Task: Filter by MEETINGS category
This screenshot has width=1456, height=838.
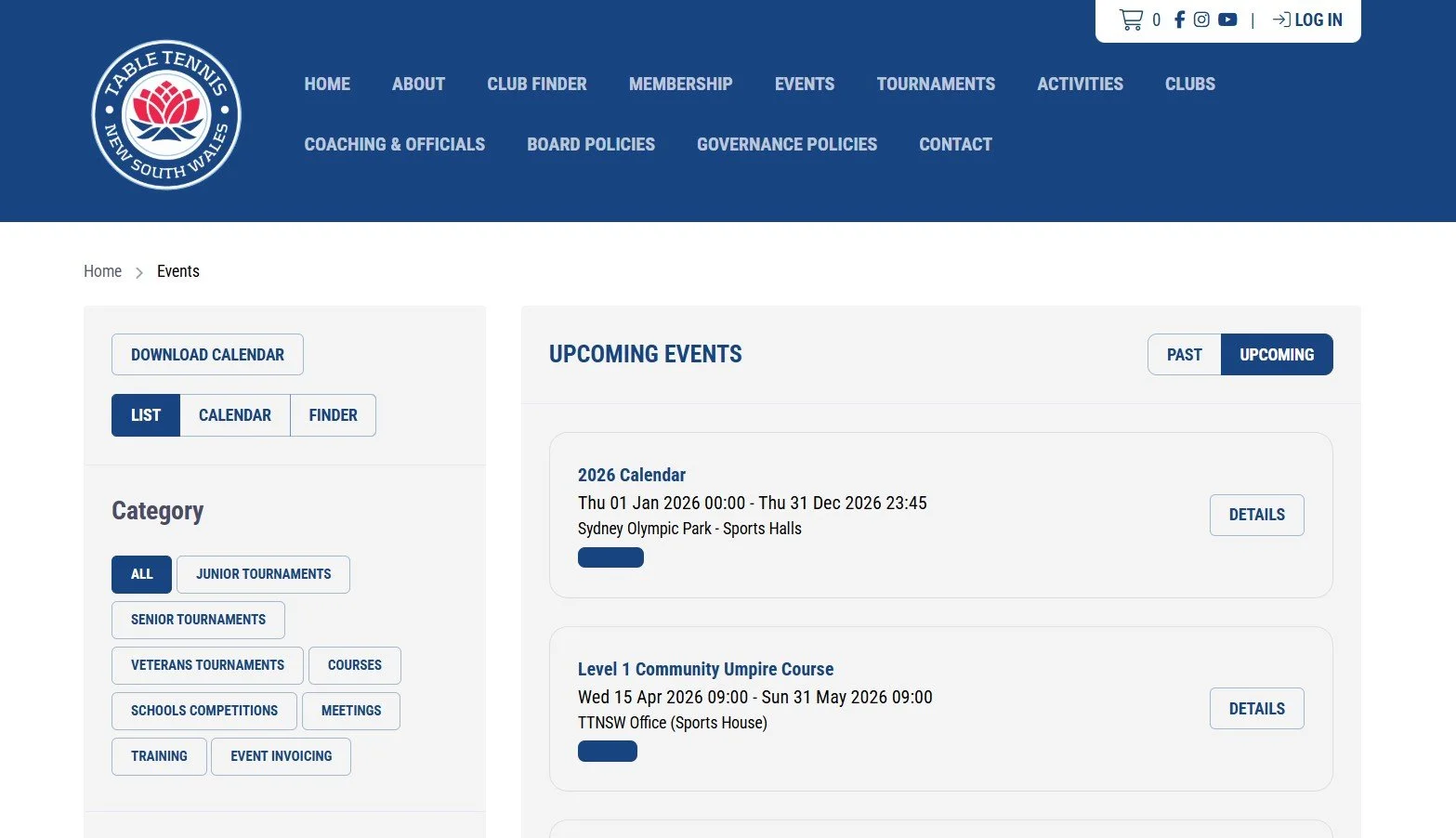Action: click(351, 711)
